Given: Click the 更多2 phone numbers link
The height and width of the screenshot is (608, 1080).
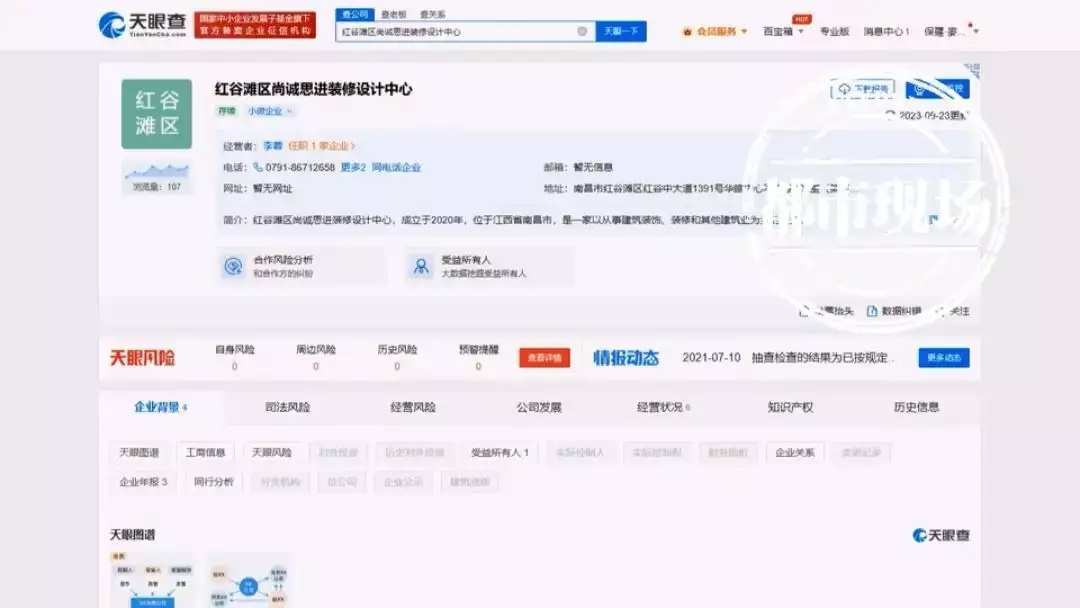Looking at the screenshot, I should [353, 167].
